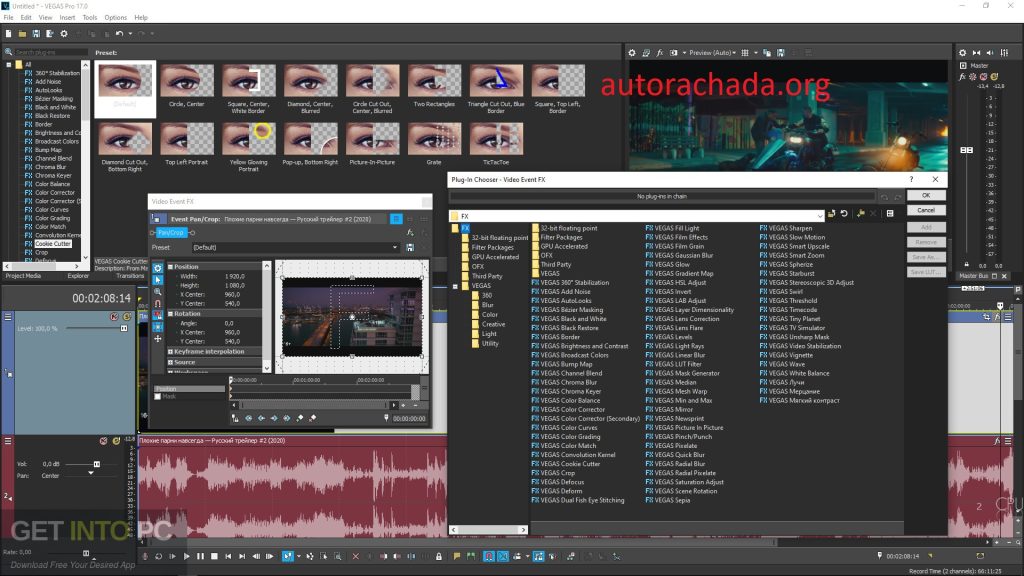
Task: Expand Keyframe interpolation group
Action: (x=170, y=351)
